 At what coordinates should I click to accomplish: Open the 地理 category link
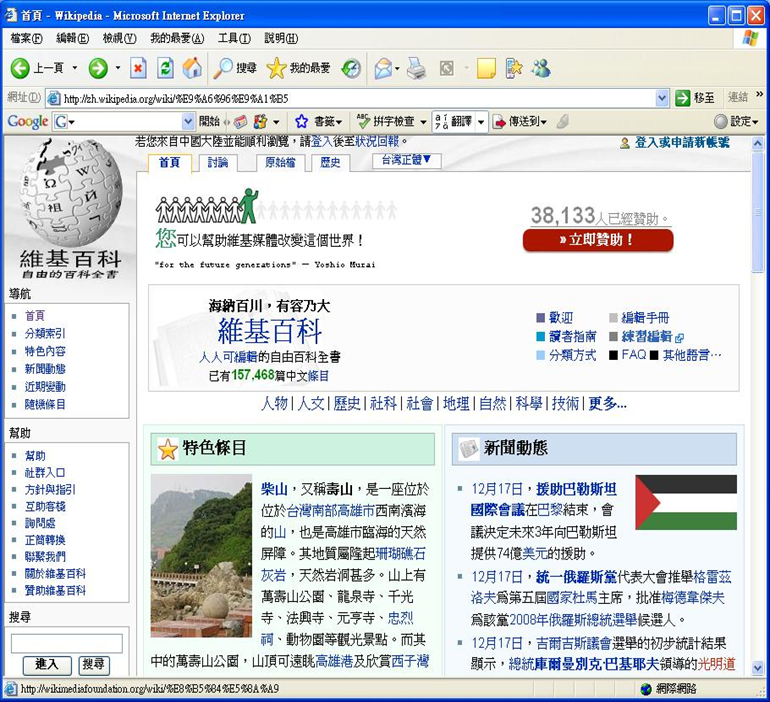tap(456, 404)
